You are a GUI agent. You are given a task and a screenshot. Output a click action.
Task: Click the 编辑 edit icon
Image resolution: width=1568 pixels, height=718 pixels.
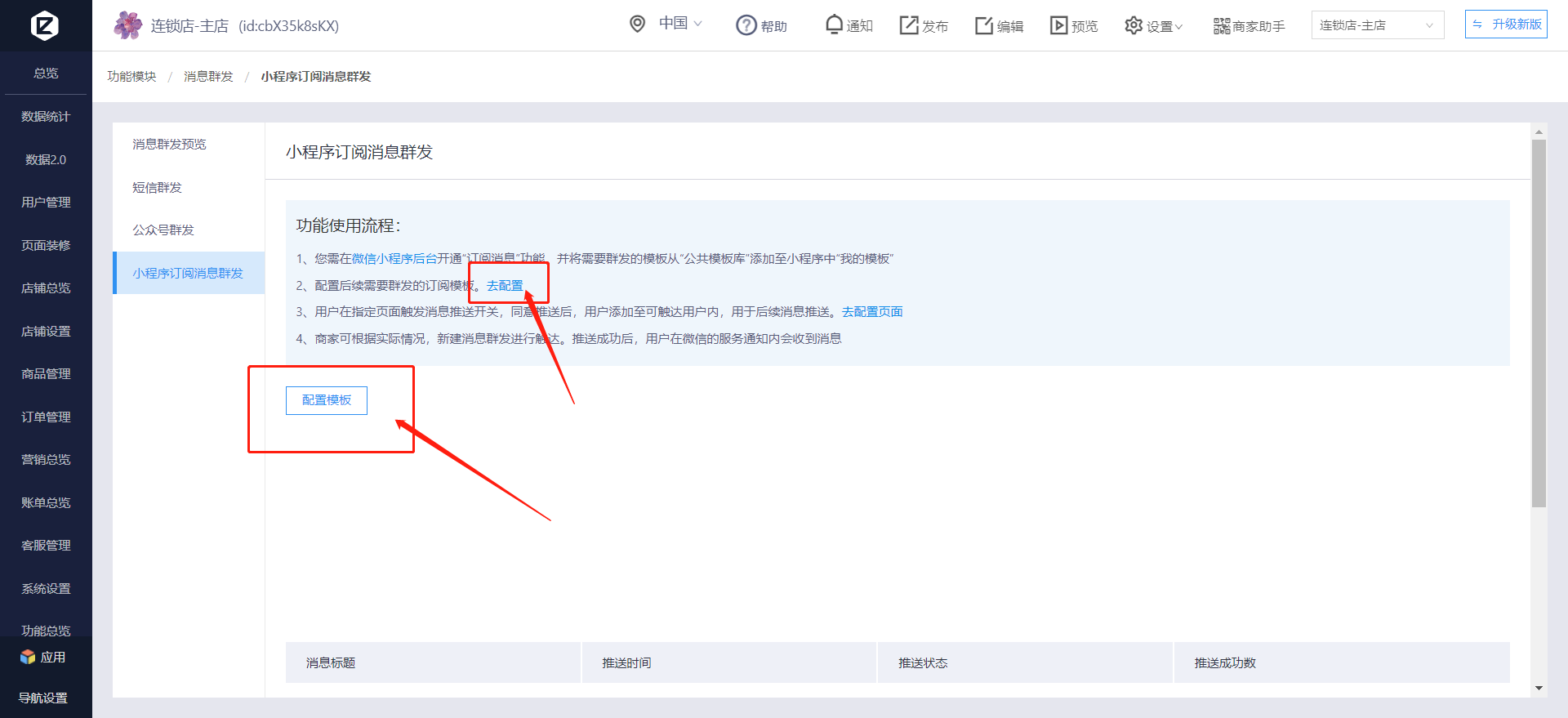(x=984, y=25)
